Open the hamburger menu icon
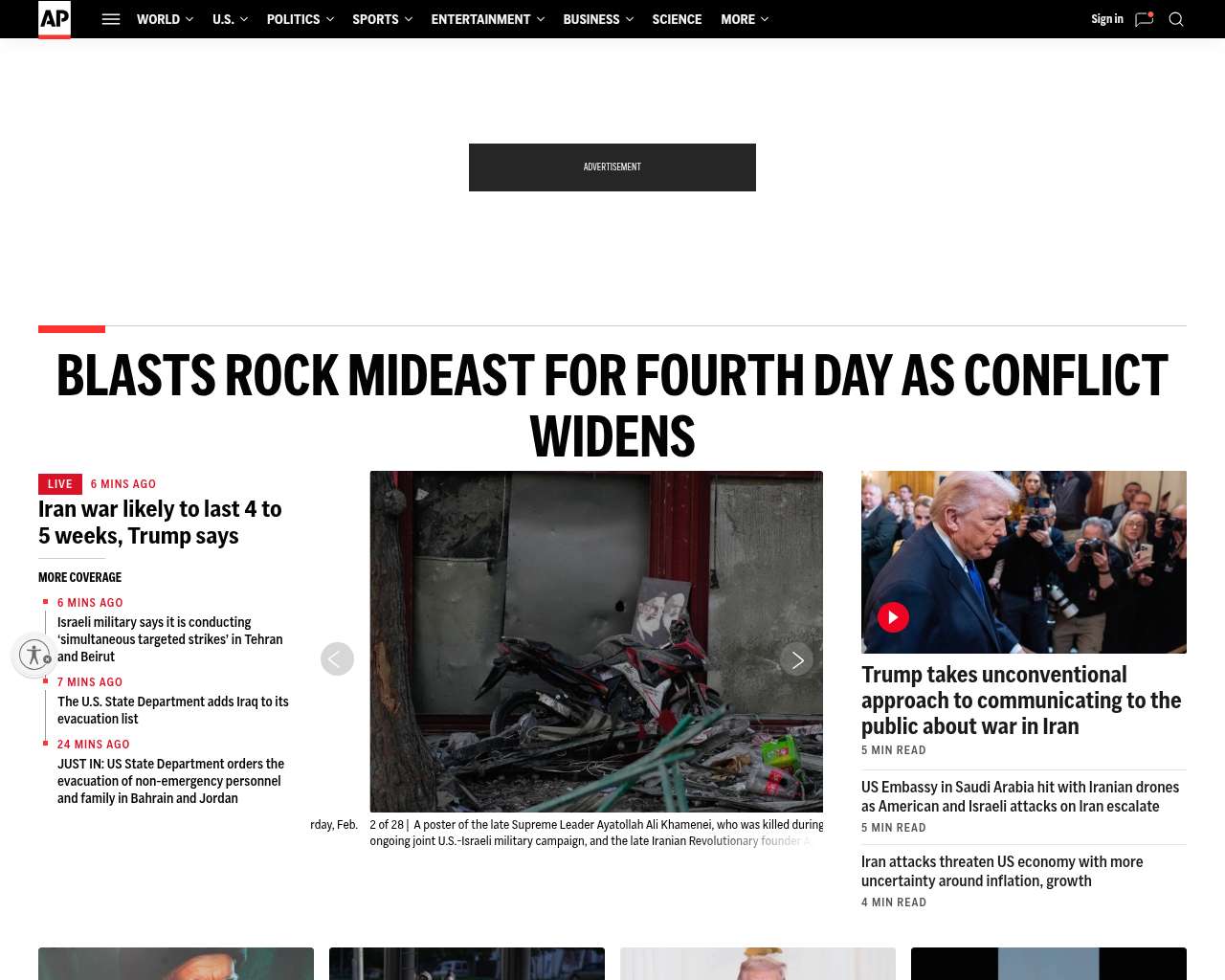 pyautogui.click(x=111, y=19)
